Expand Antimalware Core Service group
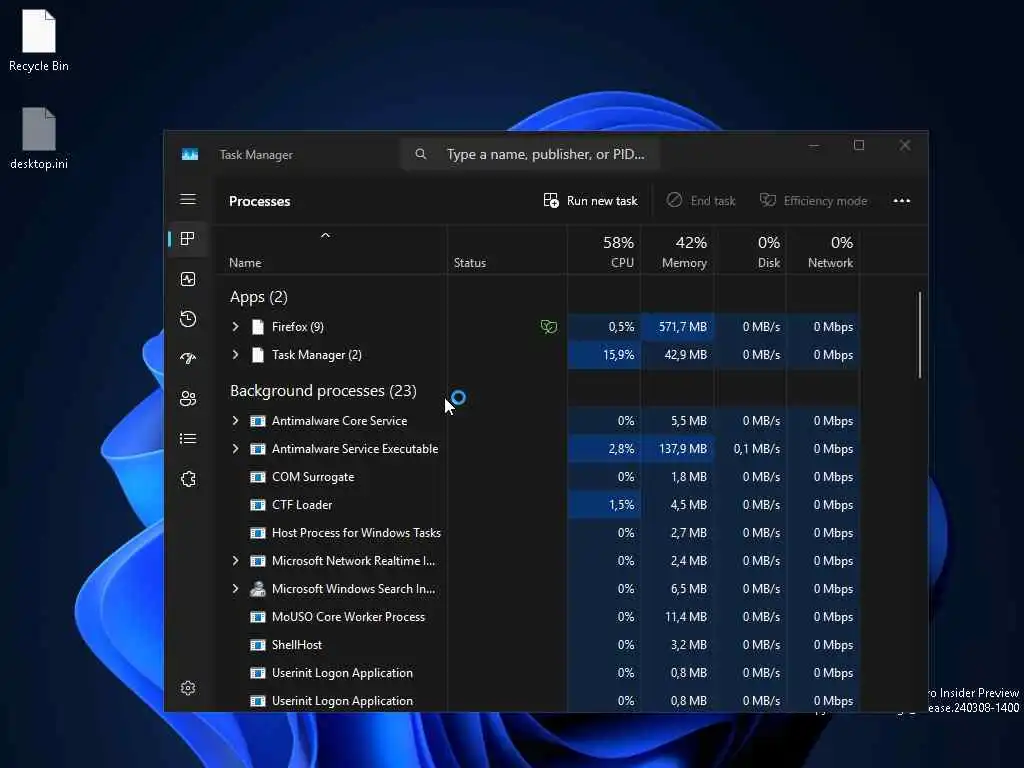The width and height of the screenshot is (1024, 768). [x=236, y=421]
